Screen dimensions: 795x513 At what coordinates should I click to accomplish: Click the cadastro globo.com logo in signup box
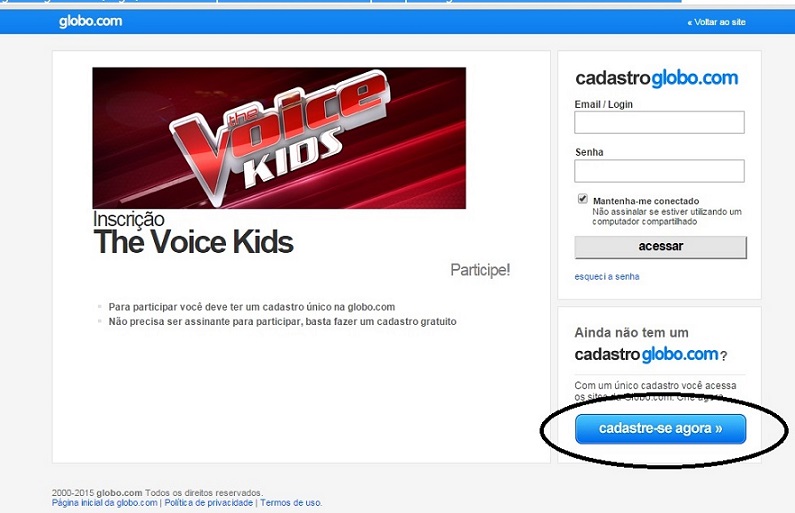click(x=646, y=354)
